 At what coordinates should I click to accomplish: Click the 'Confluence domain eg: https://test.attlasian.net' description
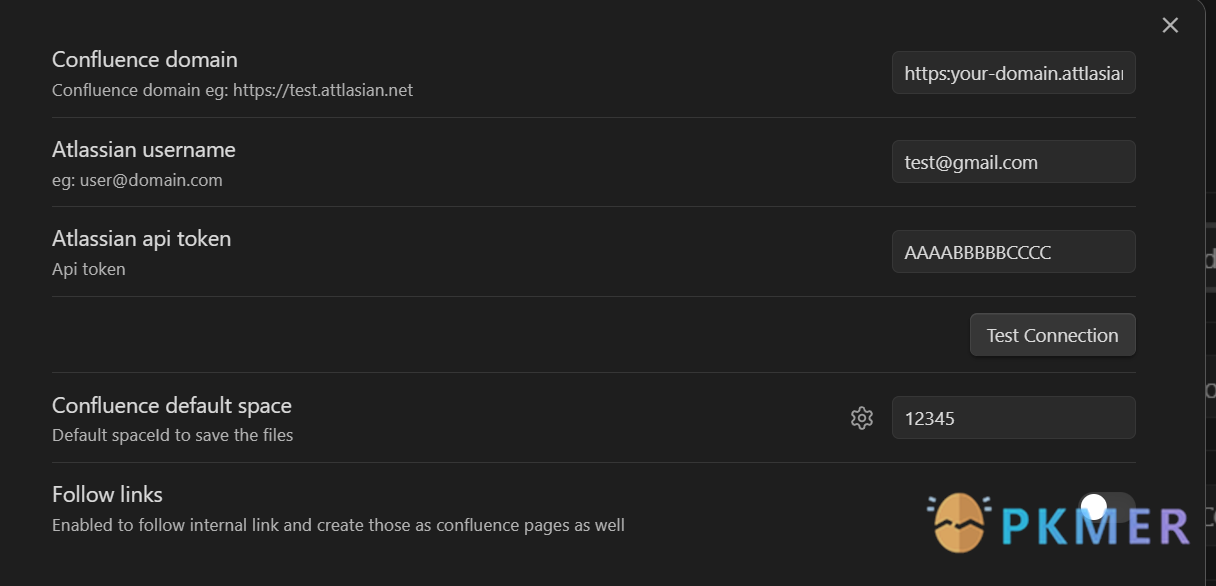(232, 90)
